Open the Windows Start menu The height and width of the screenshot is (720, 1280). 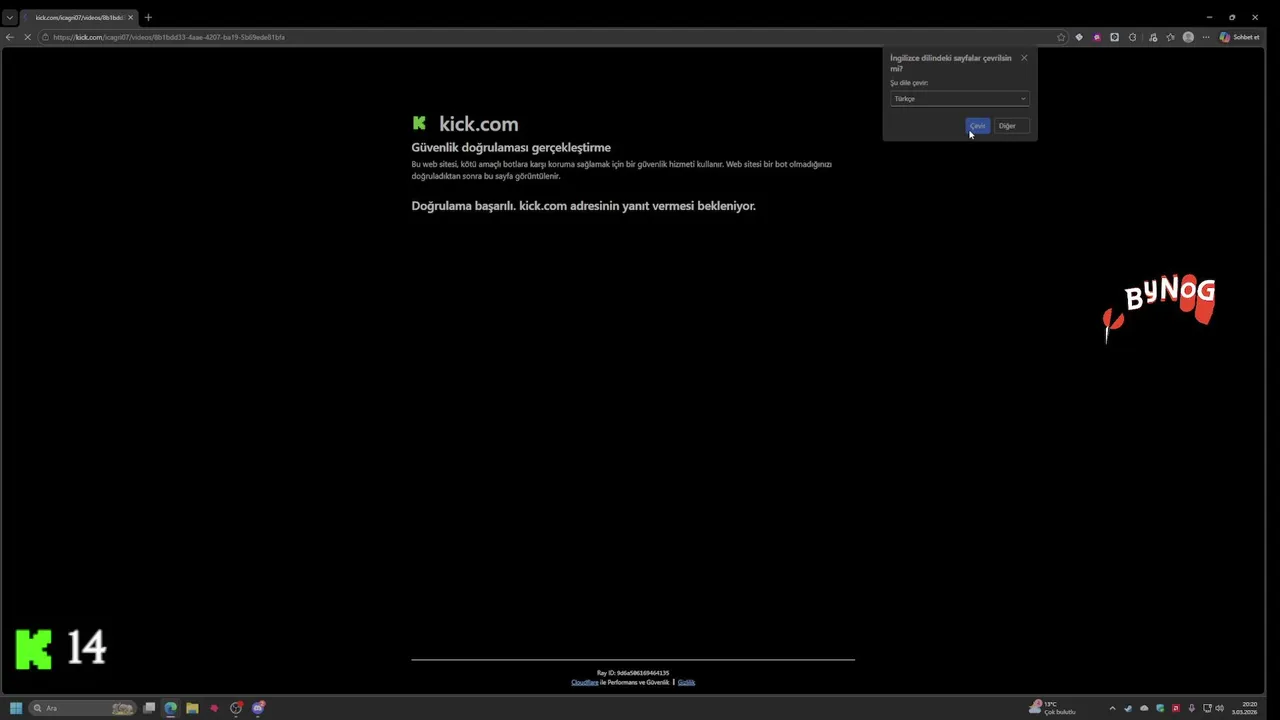point(16,708)
